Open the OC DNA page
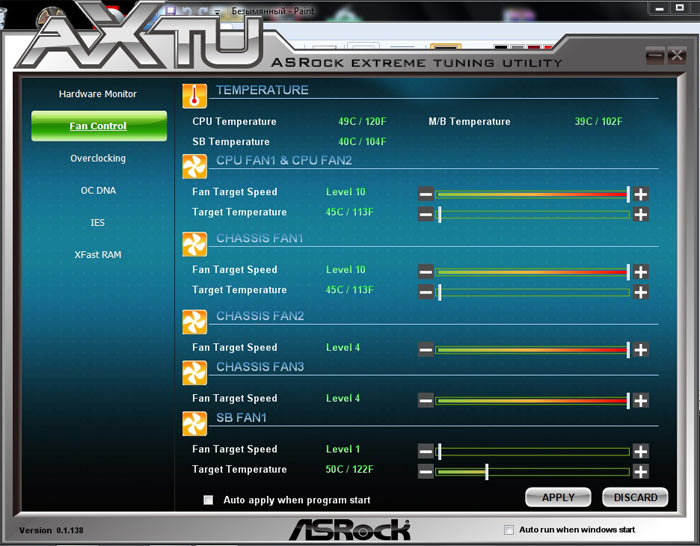The image size is (700, 546). [x=98, y=190]
